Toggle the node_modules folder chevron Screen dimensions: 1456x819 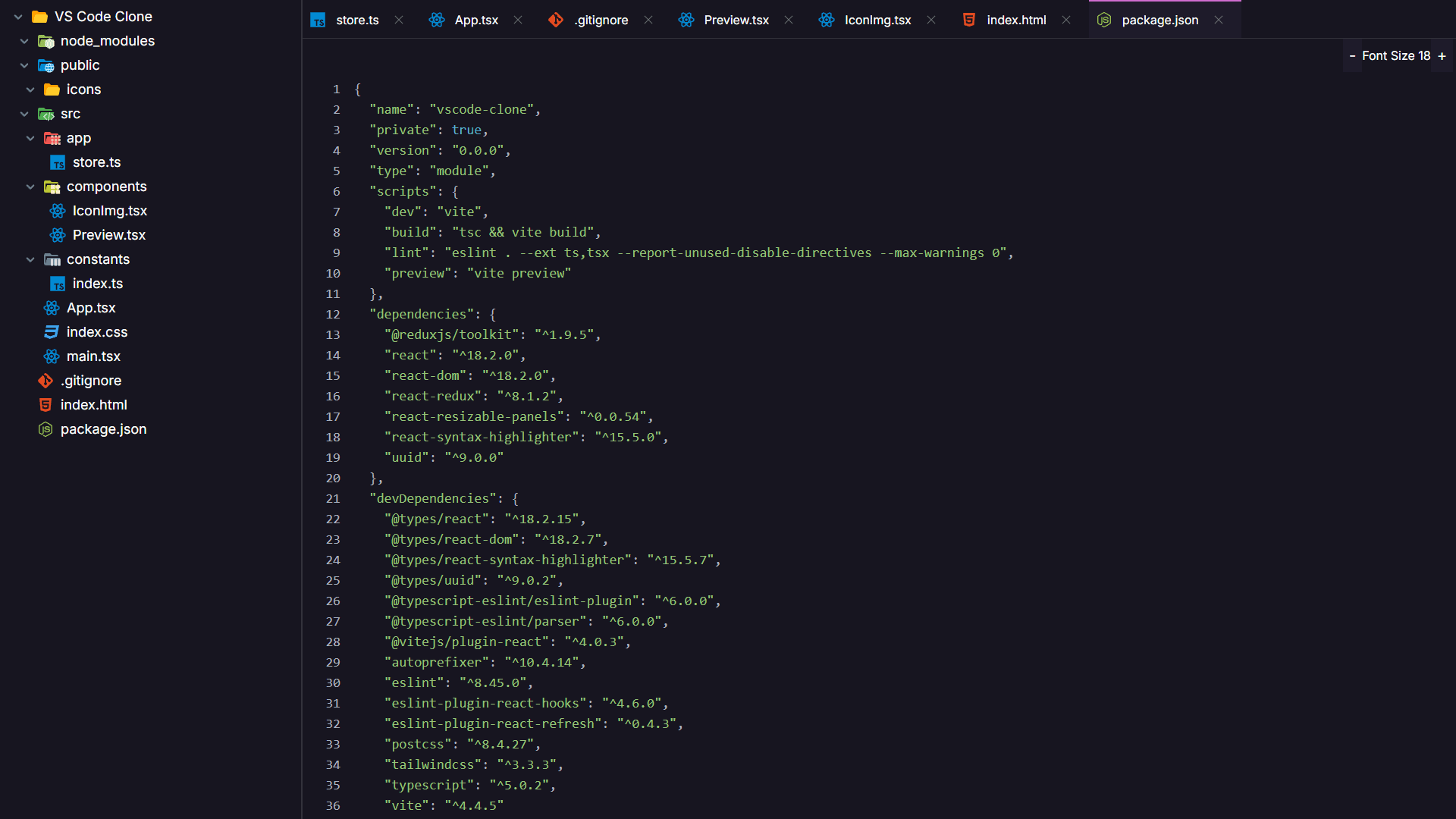click(x=24, y=41)
